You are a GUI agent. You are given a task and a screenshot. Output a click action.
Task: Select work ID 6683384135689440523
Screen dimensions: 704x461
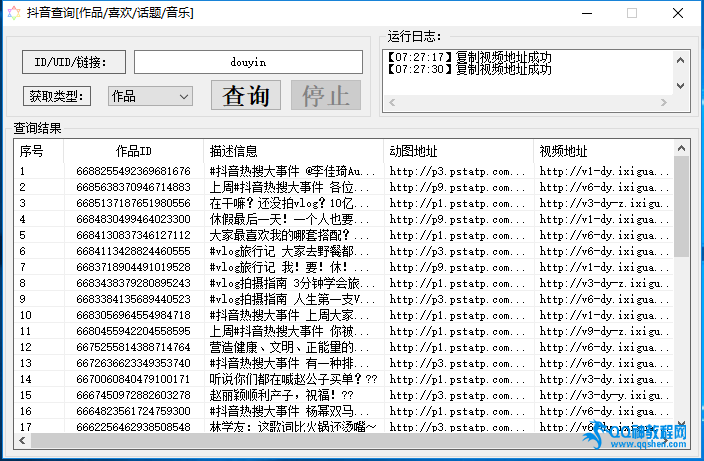133,299
